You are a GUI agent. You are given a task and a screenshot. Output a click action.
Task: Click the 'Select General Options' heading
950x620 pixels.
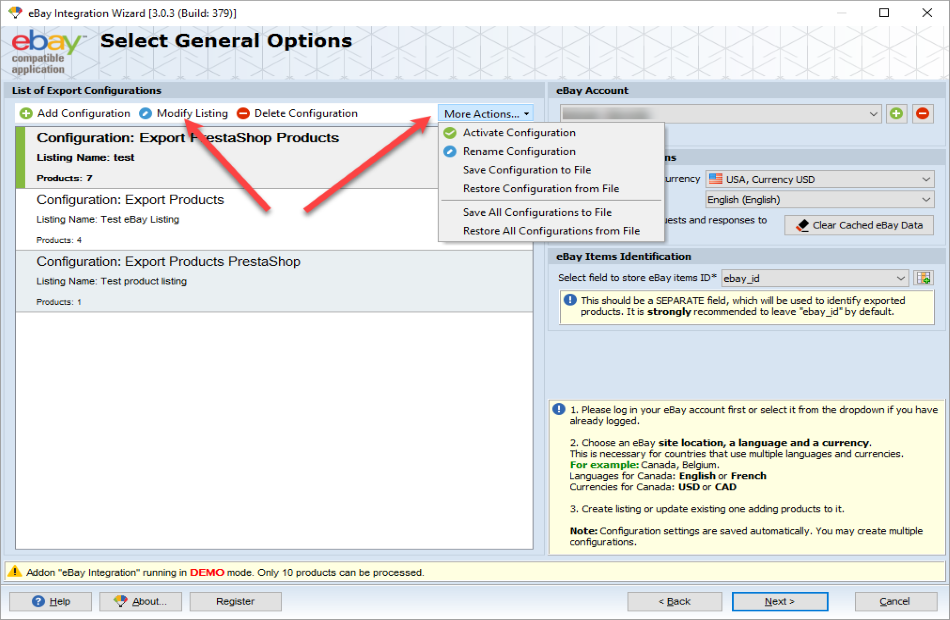pos(226,41)
